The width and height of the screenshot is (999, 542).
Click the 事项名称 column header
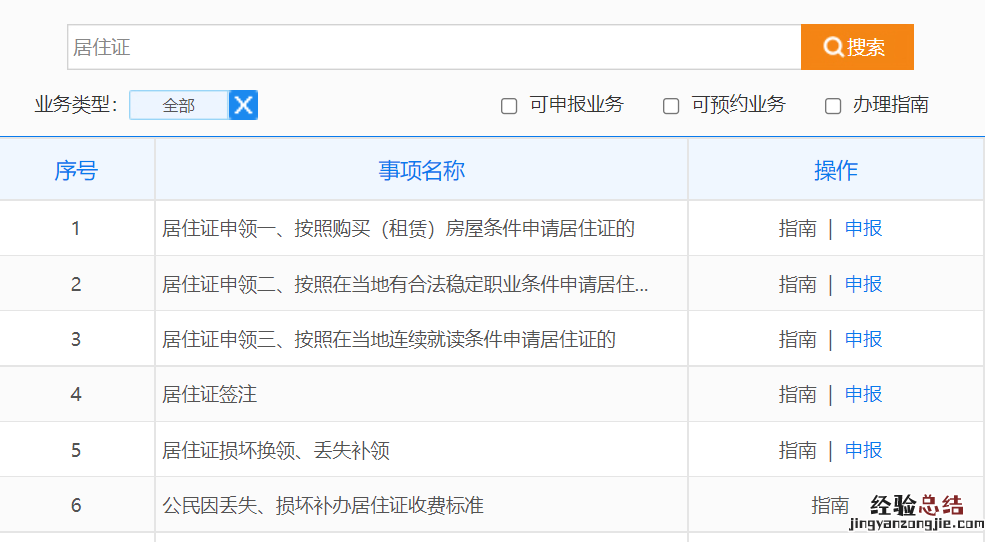pos(421,171)
